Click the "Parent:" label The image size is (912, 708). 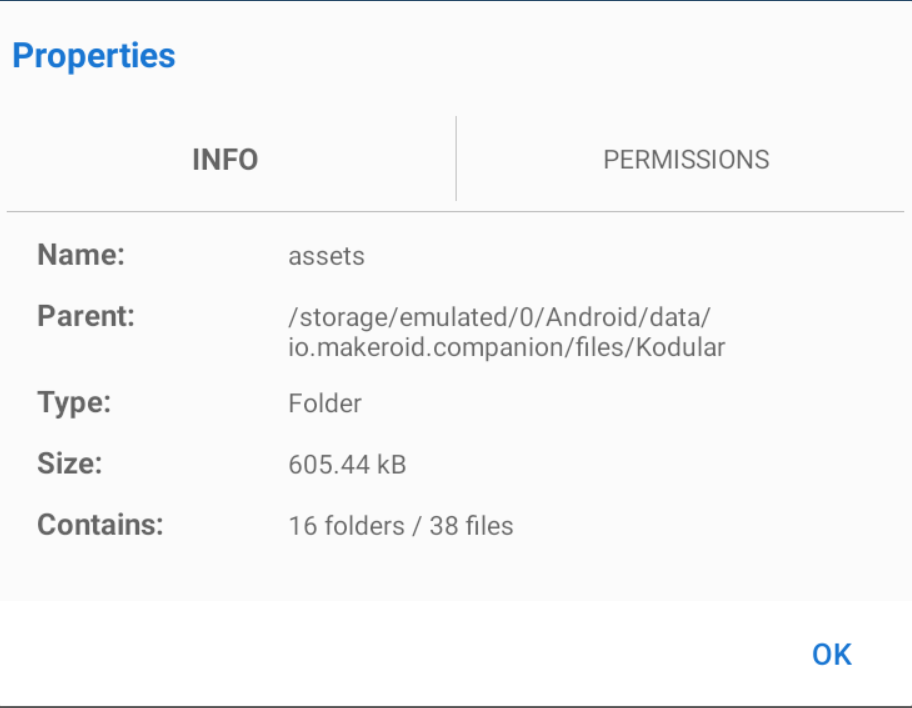[x=86, y=317]
